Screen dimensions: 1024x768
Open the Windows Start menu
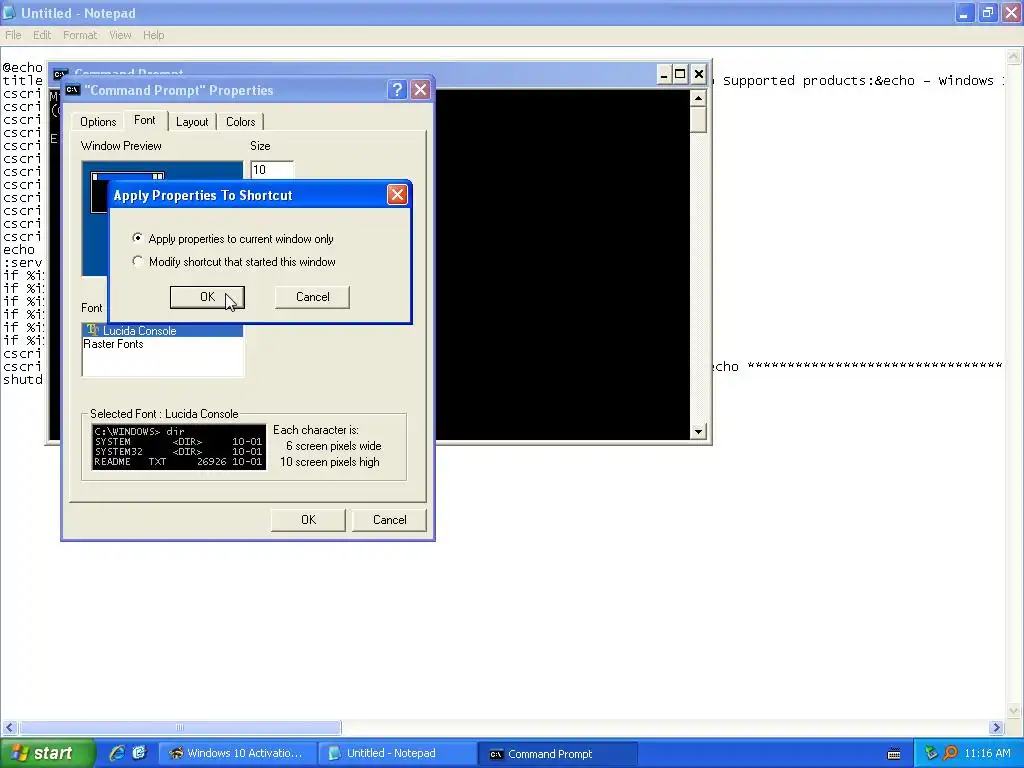pos(46,754)
